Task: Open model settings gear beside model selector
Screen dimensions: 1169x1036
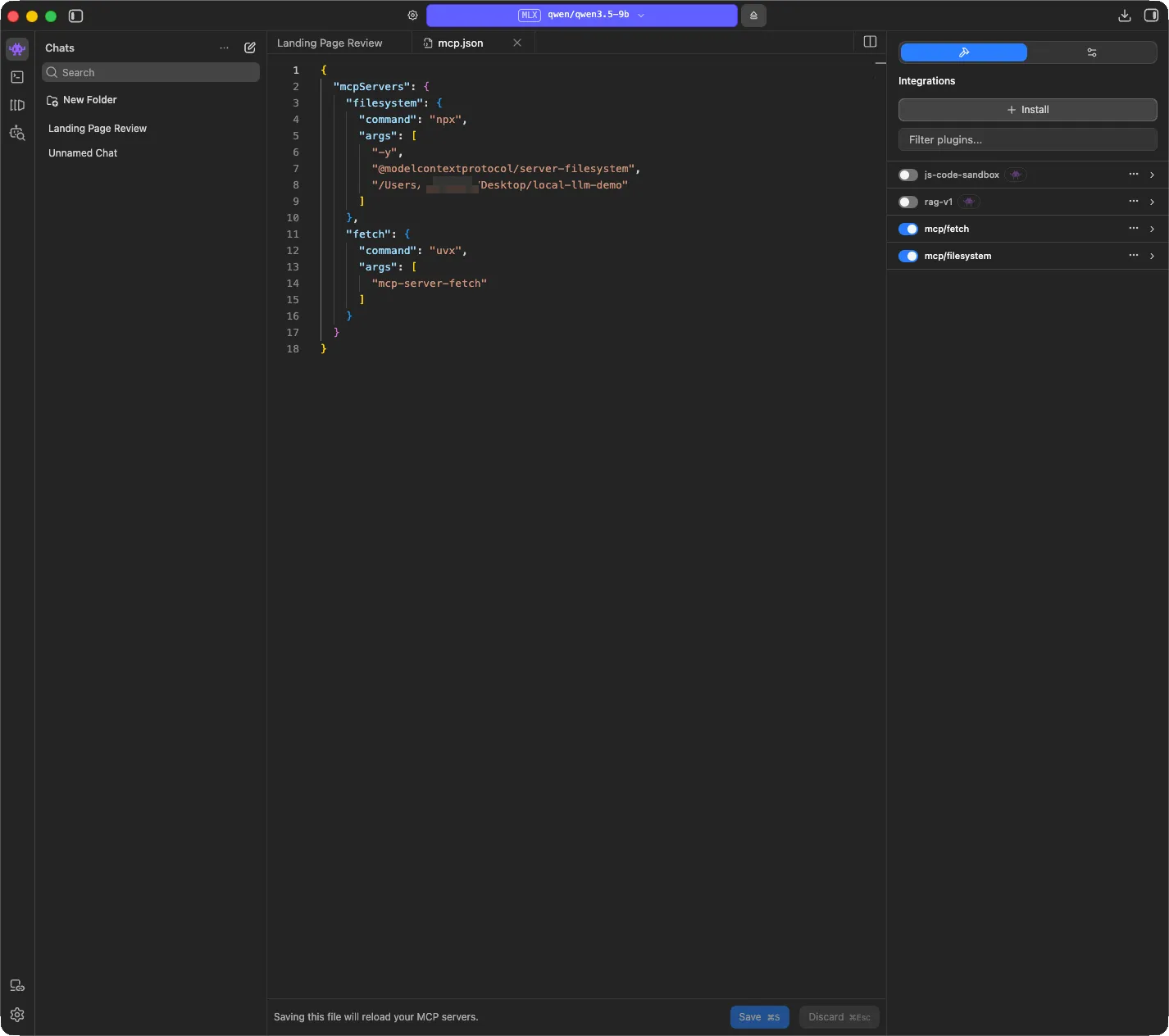Action: [x=412, y=16]
